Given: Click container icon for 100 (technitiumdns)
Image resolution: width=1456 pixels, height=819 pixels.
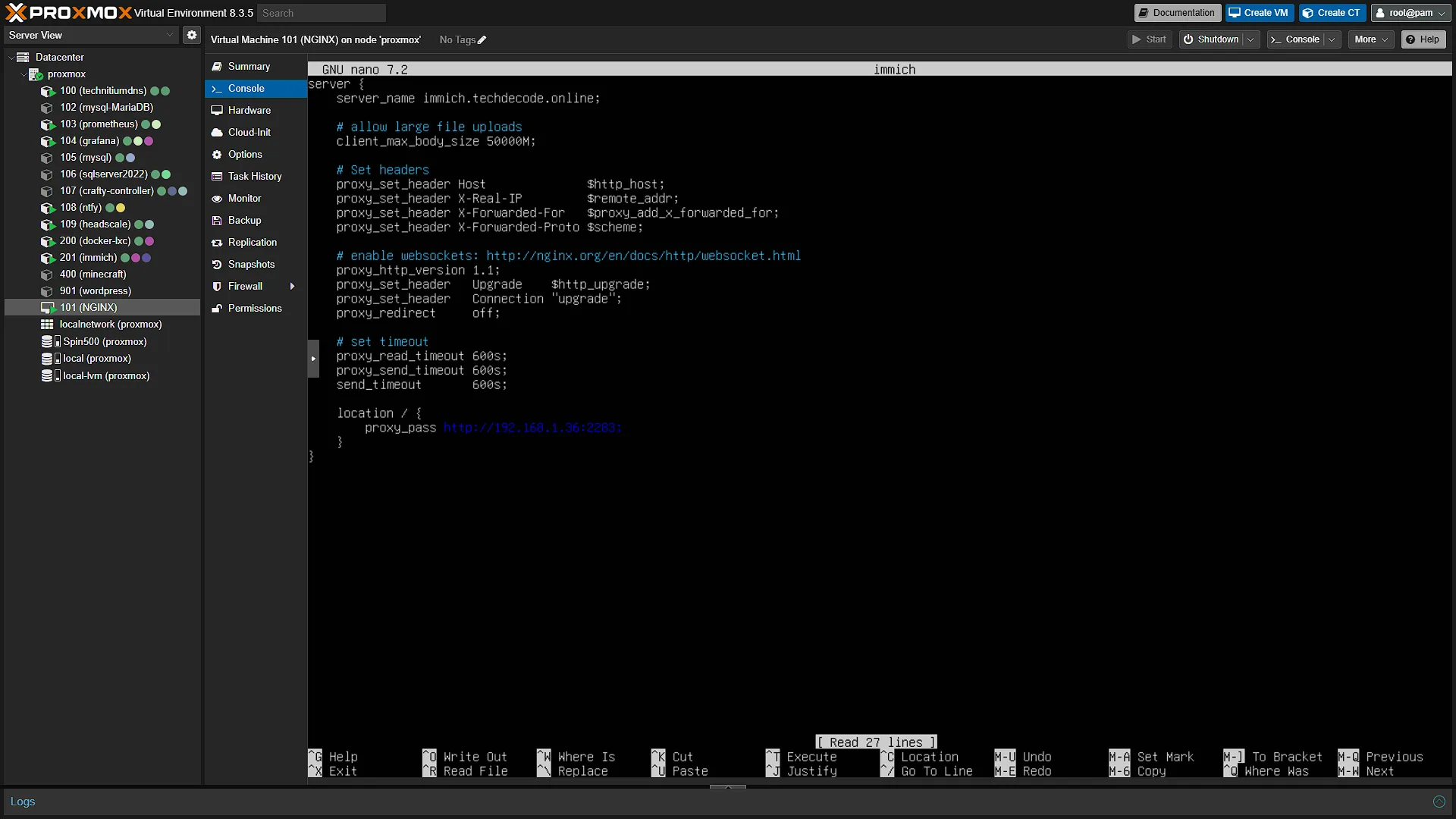Looking at the screenshot, I should (x=48, y=91).
